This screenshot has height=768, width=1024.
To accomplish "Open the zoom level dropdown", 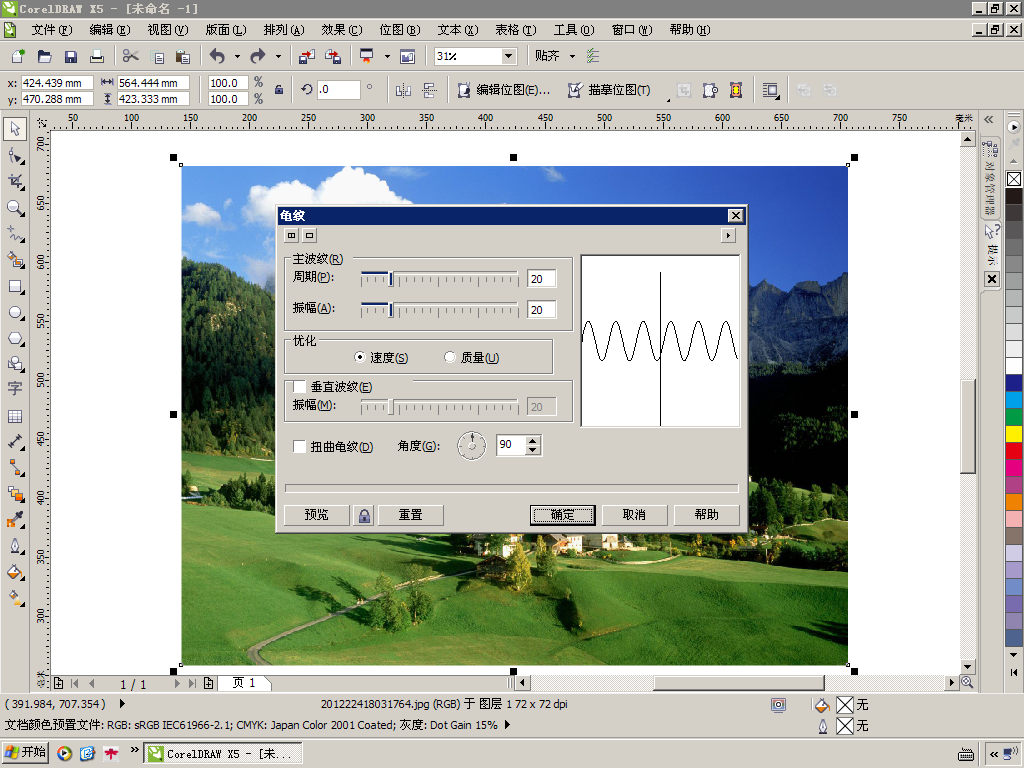I will pos(508,56).
